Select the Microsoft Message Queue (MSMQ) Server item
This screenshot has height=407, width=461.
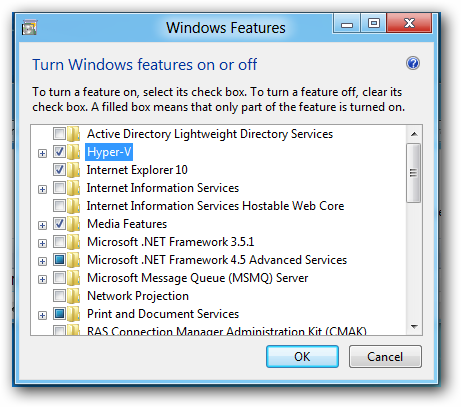(197, 278)
